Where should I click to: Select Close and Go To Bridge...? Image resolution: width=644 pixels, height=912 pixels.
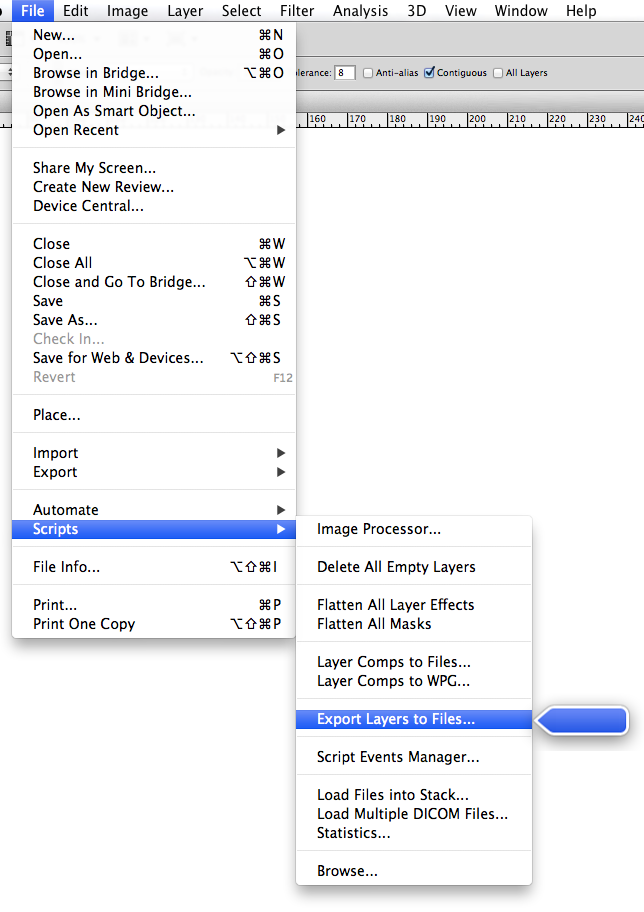pyautogui.click(x=154, y=282)
